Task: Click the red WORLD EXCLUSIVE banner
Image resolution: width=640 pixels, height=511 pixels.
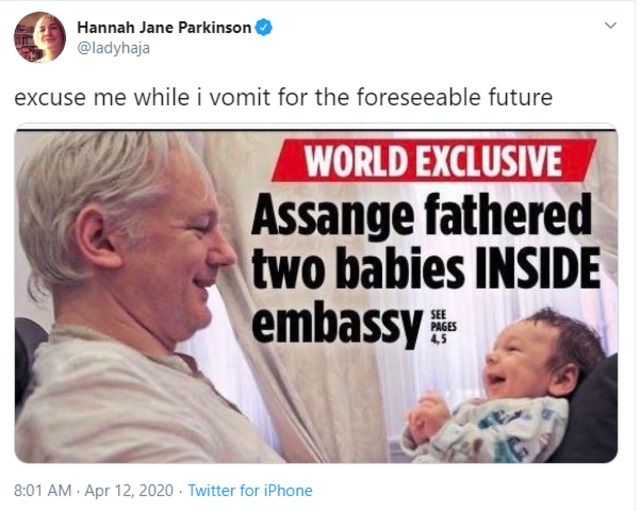Action: [x=434, y=161]
